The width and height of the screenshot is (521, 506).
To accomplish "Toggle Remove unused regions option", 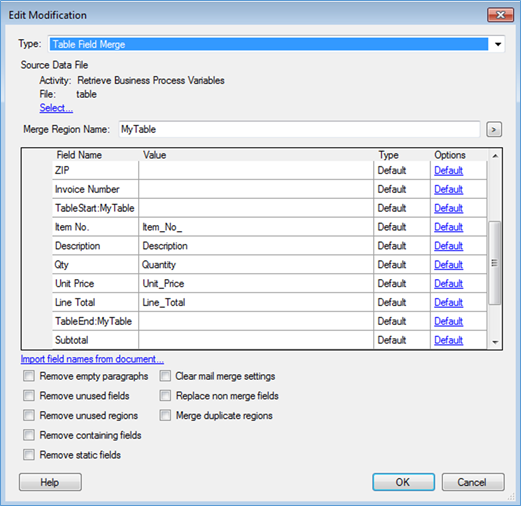I will 29,415.
